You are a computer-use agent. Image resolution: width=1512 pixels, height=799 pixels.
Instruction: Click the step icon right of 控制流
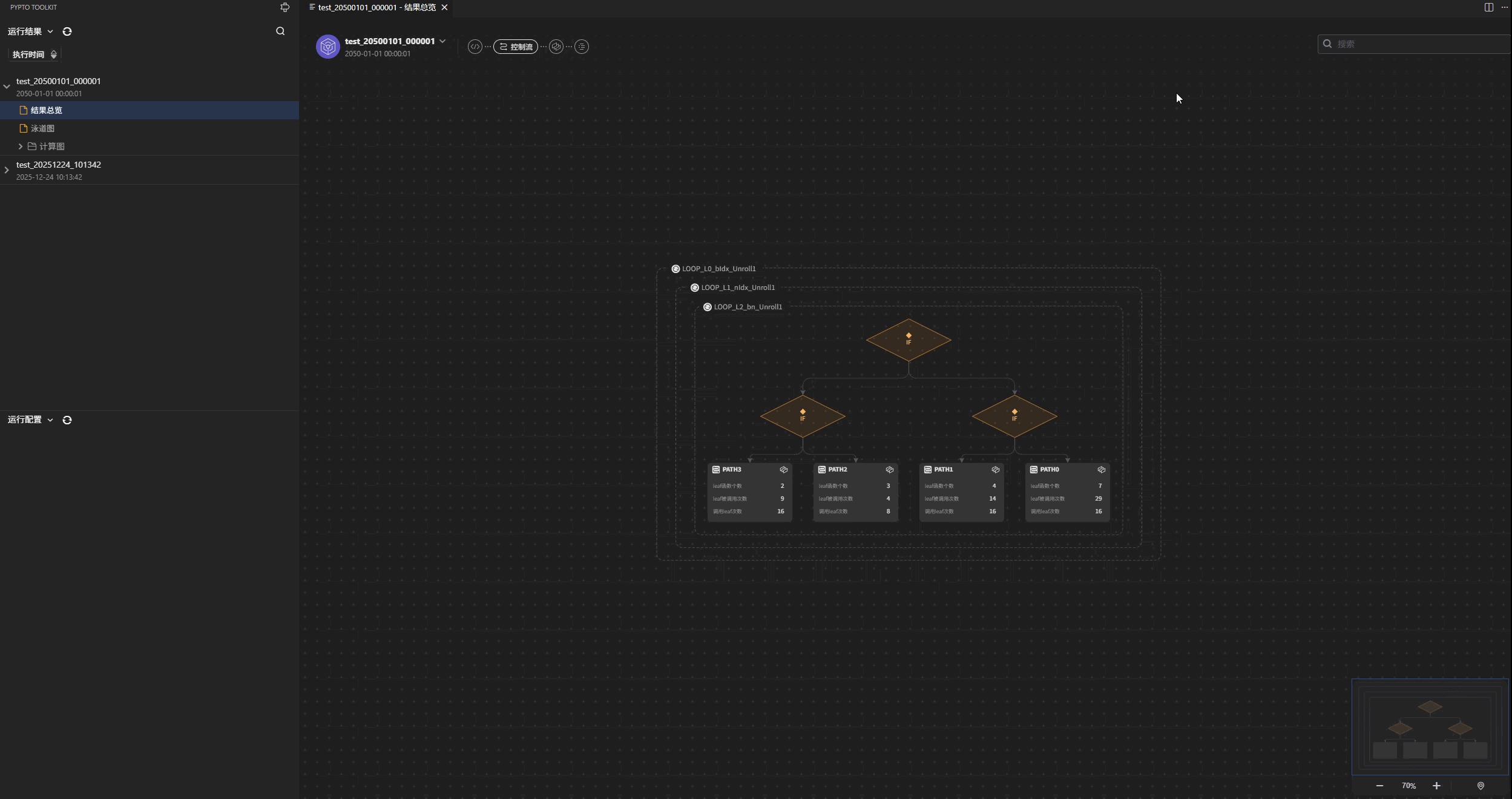pyautogui.click(x=556, y=47)
